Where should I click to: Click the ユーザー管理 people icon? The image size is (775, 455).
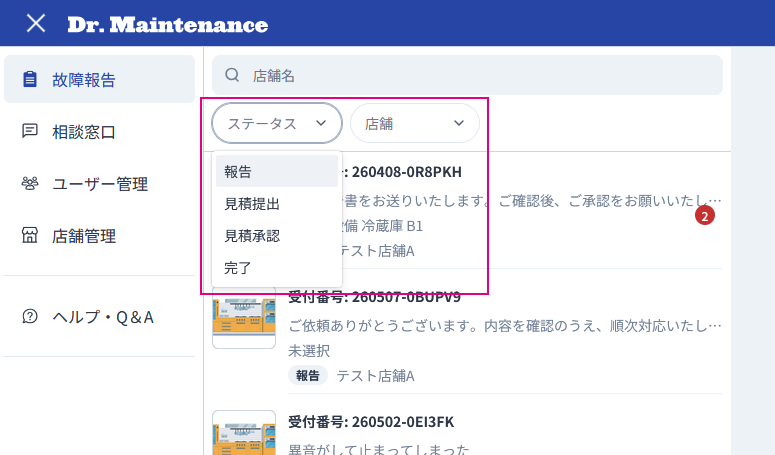[30, 183]
